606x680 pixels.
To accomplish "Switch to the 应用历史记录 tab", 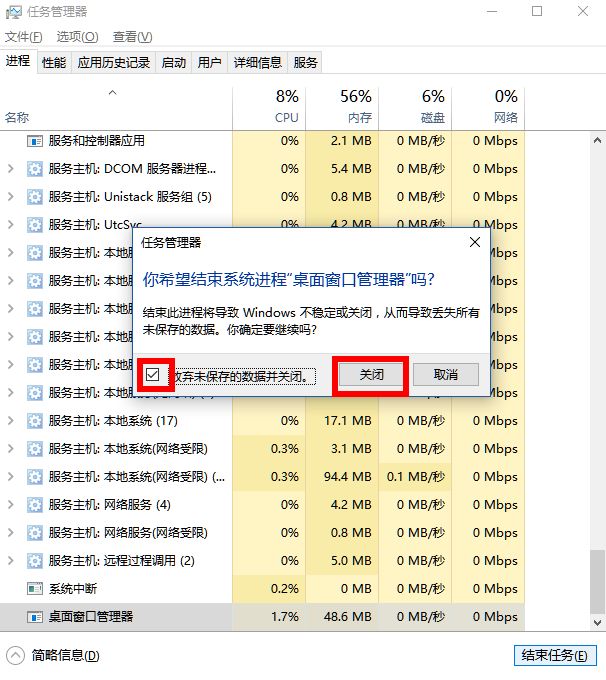I will coord(114,62).
